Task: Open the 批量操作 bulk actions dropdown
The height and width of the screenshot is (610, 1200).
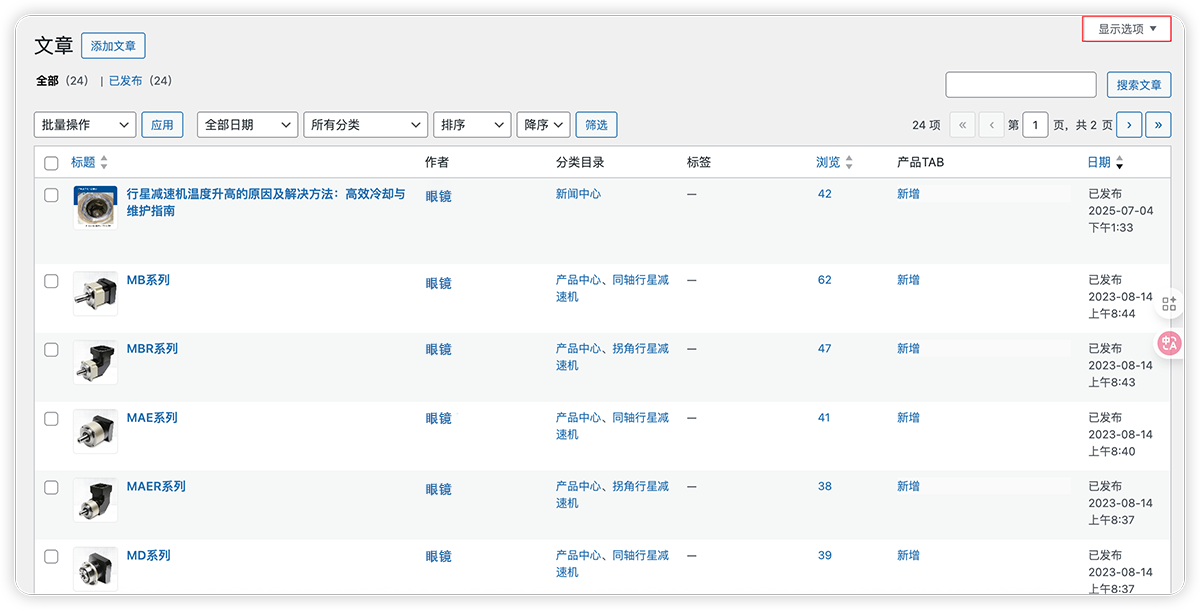Action: (x=85, y=125)
